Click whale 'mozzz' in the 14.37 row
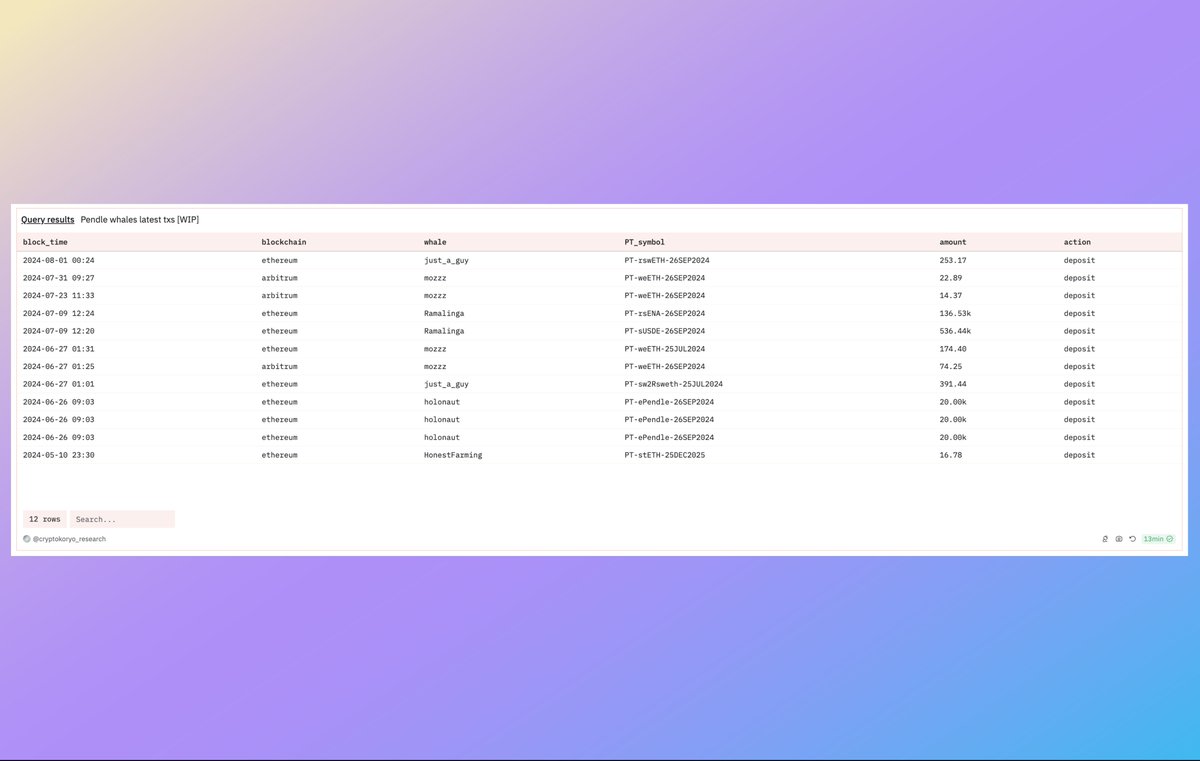1200x761 pixels. tap(435, 296)
